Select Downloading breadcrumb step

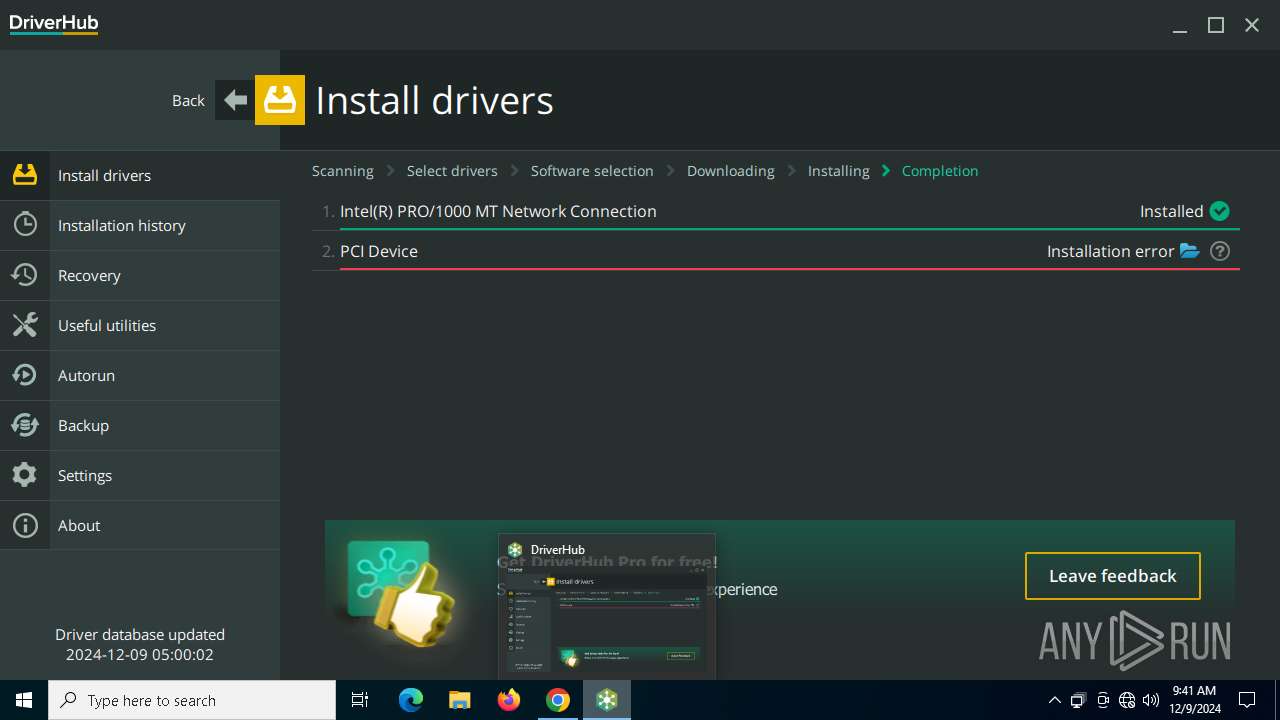[x=731, y=171]
